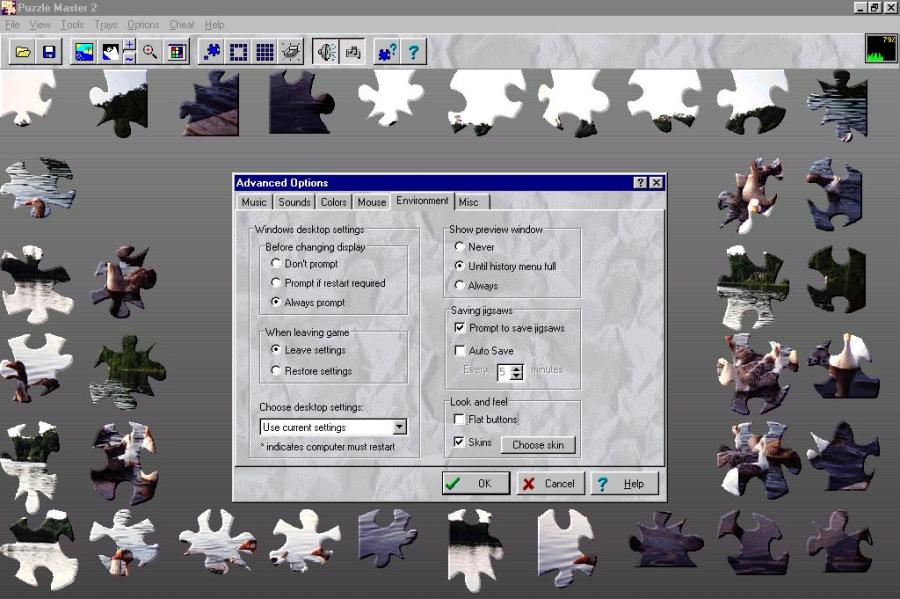Click the puzzle piece question mark icon
This screenshot has height=599, width=900.
point(386,52)
